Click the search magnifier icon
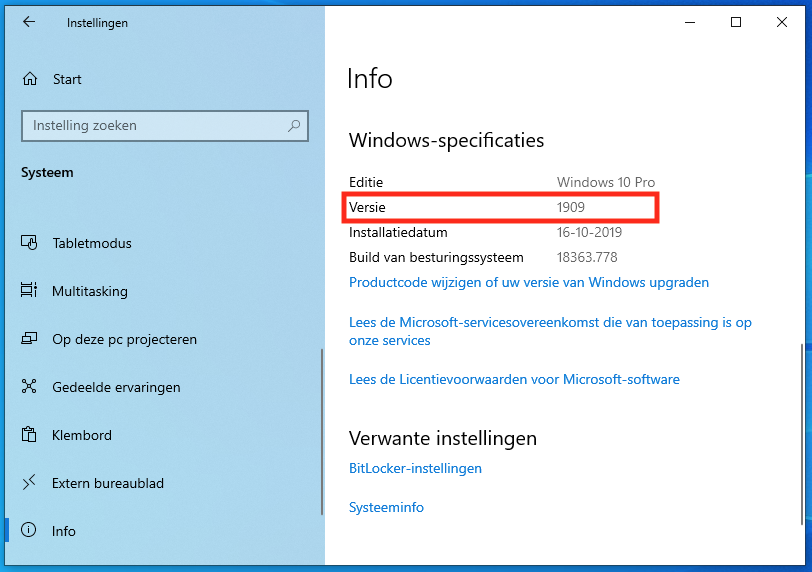Image resolution: width=812 pixels, height=572 pixels. coord(294,126)
